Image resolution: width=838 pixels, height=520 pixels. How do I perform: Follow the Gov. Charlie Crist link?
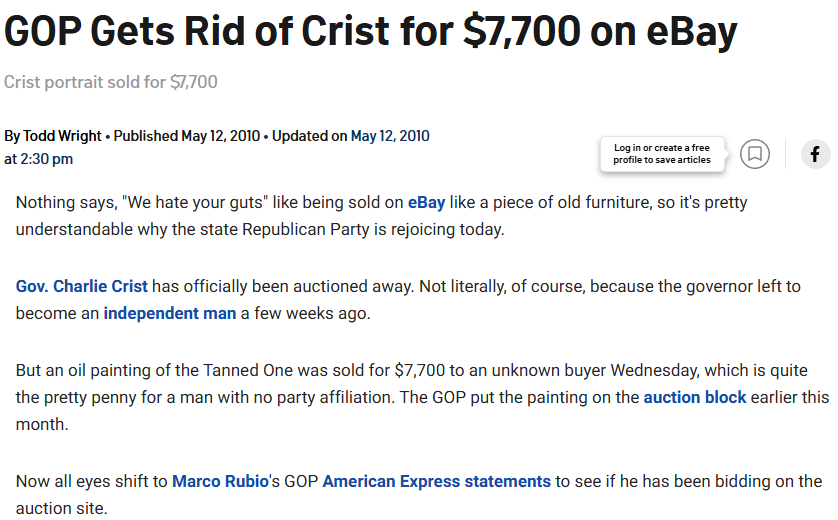click(x=81, y=286)
